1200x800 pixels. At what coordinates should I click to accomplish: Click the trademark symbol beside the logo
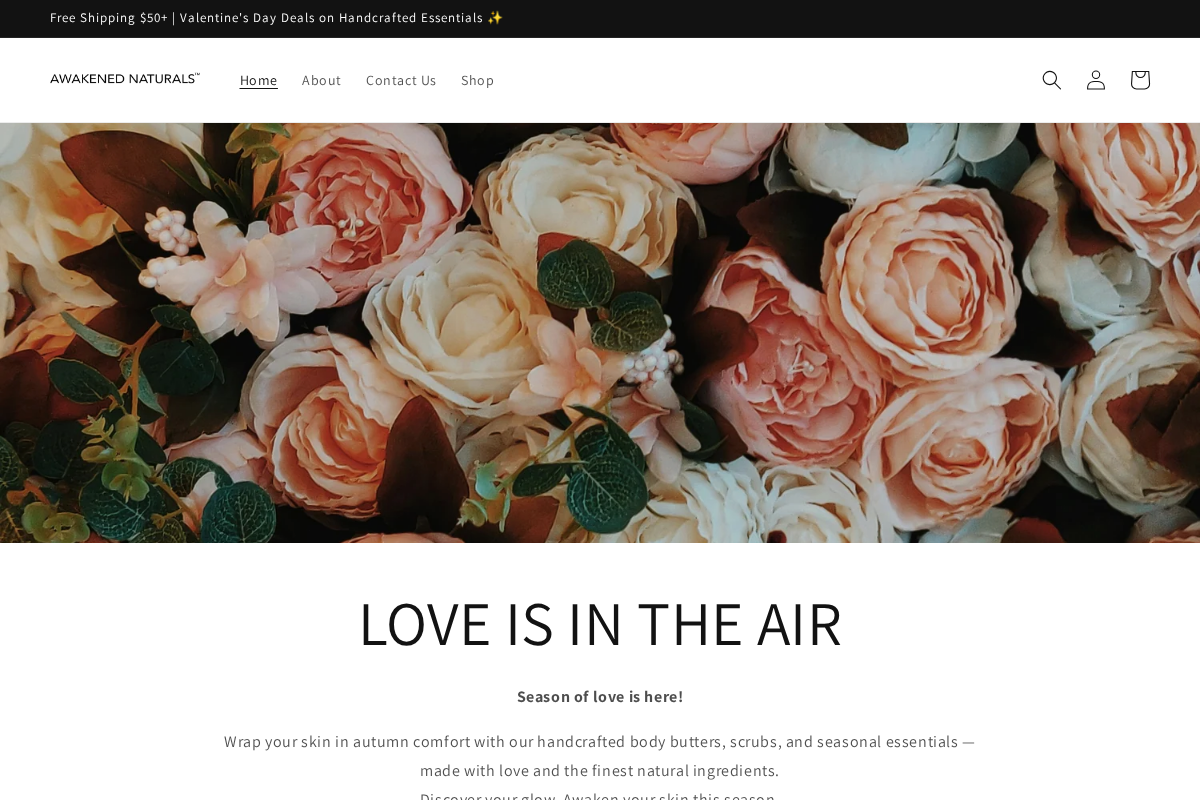197,72
